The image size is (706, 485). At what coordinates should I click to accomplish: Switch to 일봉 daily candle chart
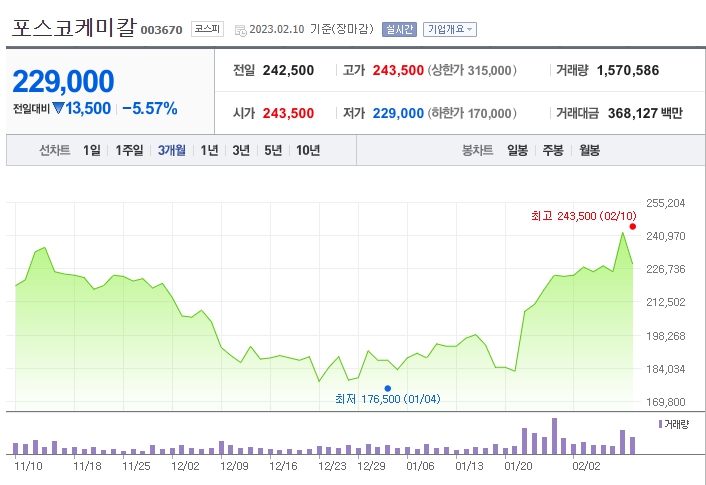tap(517, 150)
